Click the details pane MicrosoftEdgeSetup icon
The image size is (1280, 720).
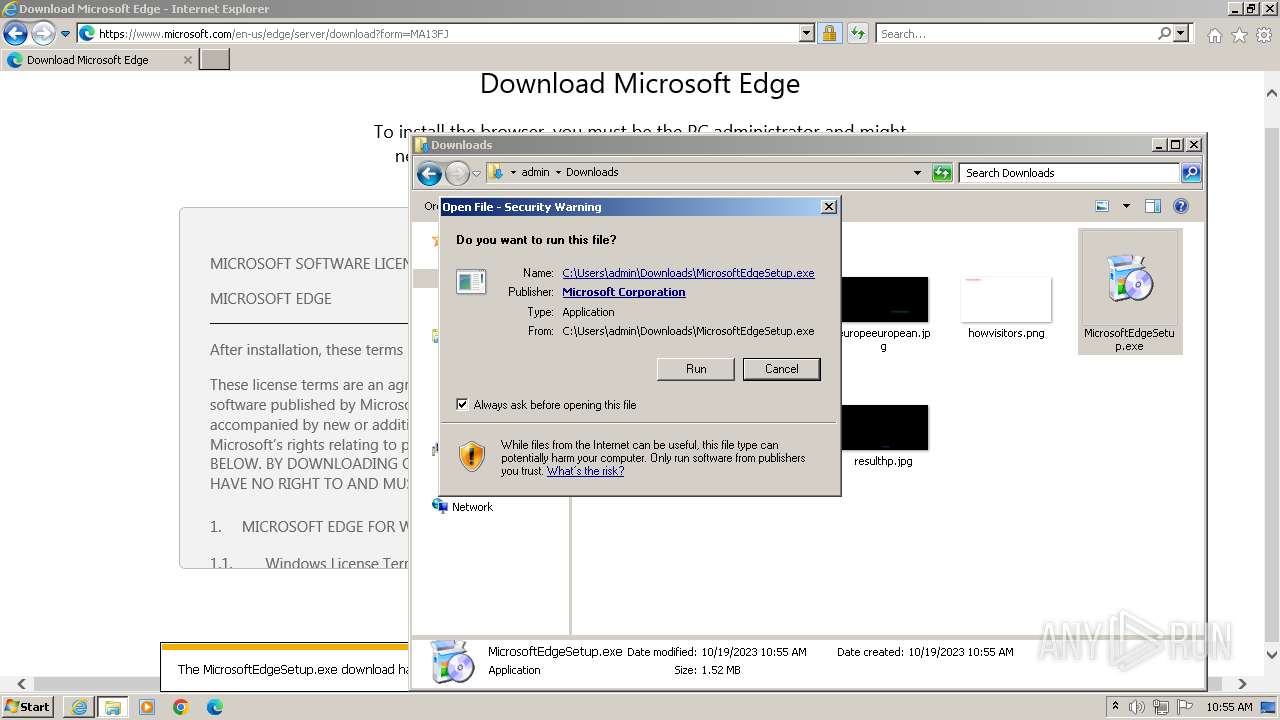point(453,661)
